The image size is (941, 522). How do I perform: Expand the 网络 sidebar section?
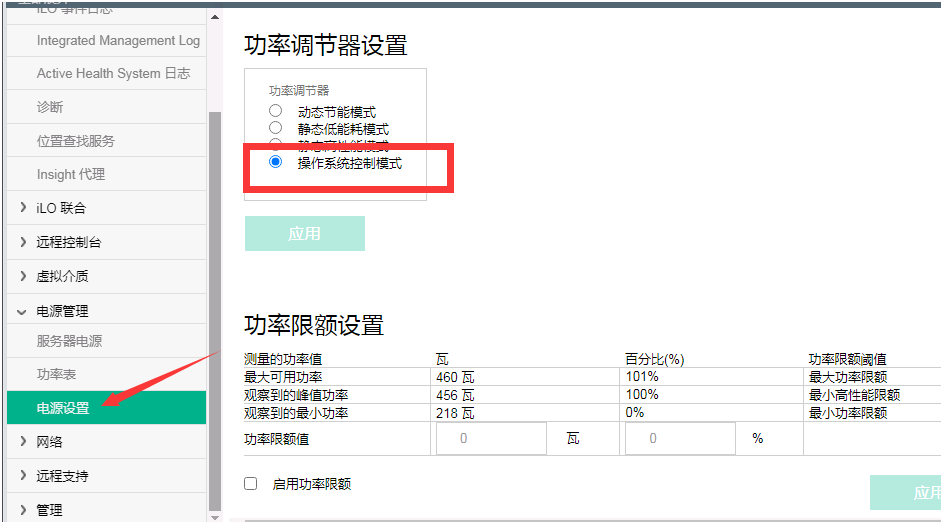[x=23, y=442]
